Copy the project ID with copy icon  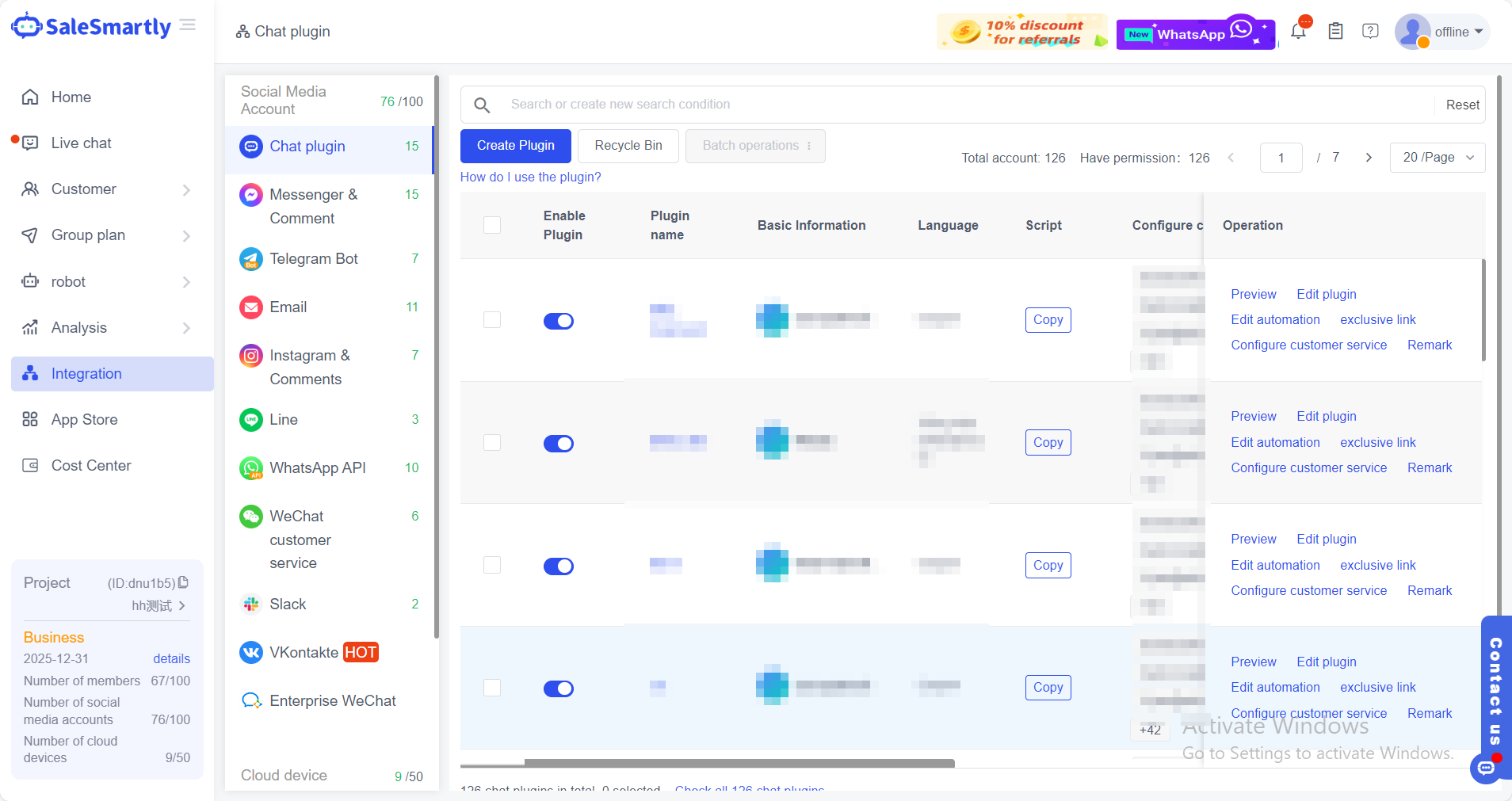(x=184, y=582)
